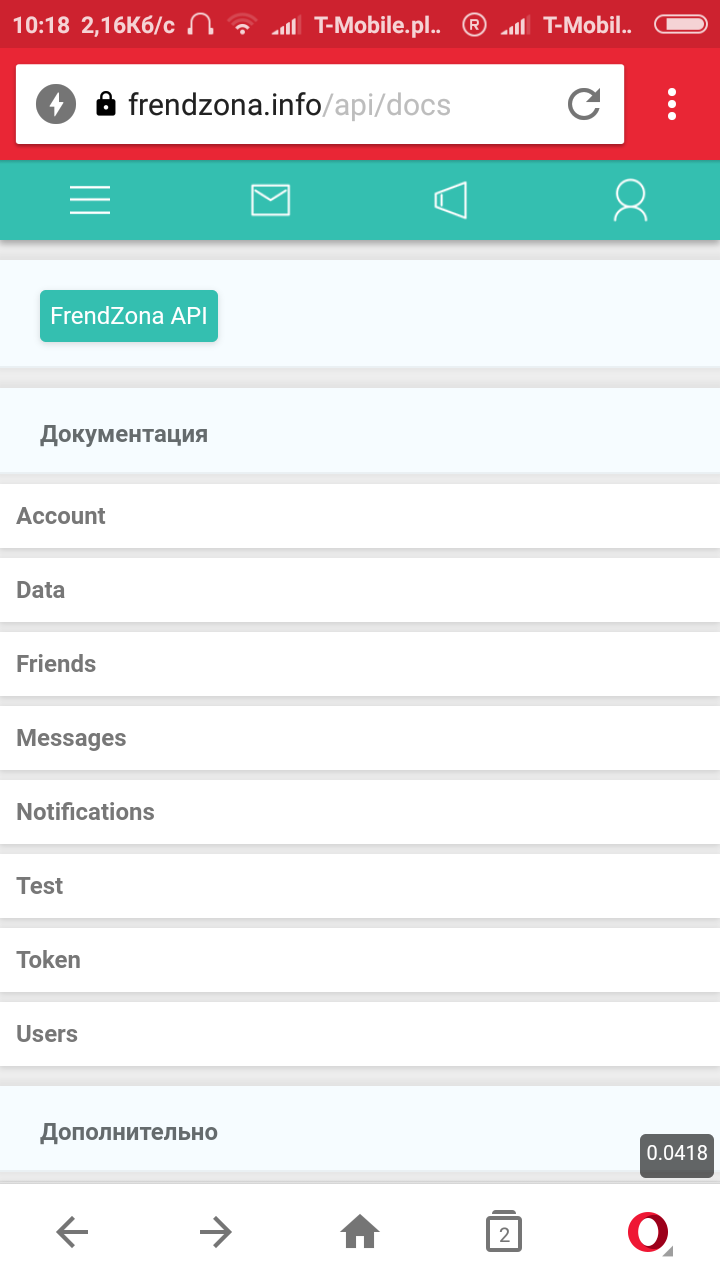The width and height of the screenshot is (720, 1280).
Task: Expand the Account documentation section
Action: 61,516
